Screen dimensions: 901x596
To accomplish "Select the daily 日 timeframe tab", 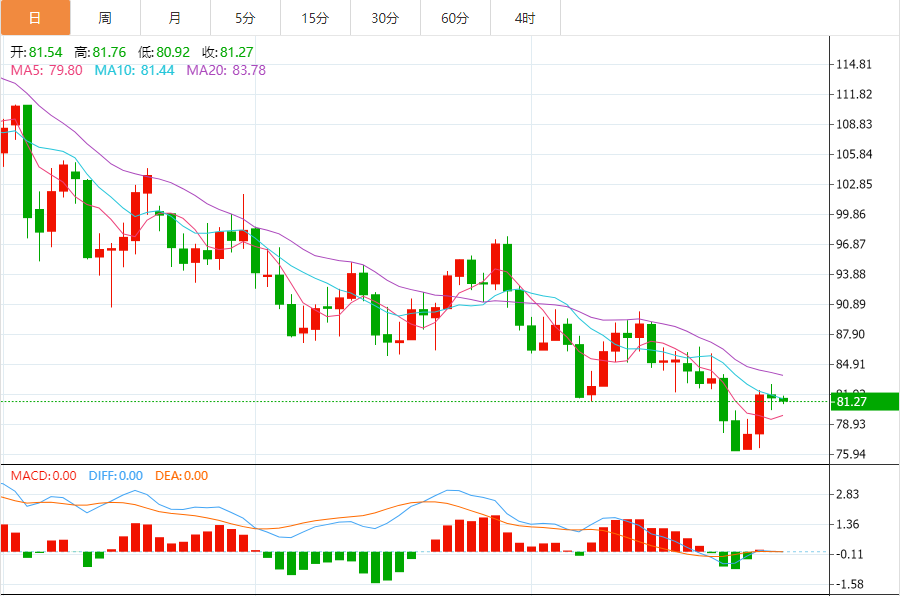I will point(35,18).
